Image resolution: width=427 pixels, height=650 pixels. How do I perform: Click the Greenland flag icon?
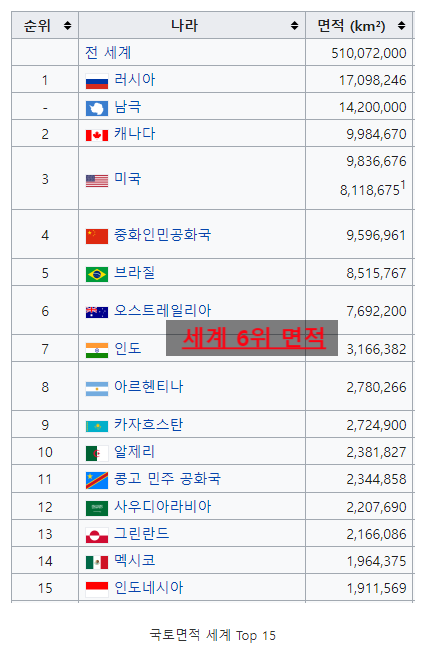tap(97, 535)
